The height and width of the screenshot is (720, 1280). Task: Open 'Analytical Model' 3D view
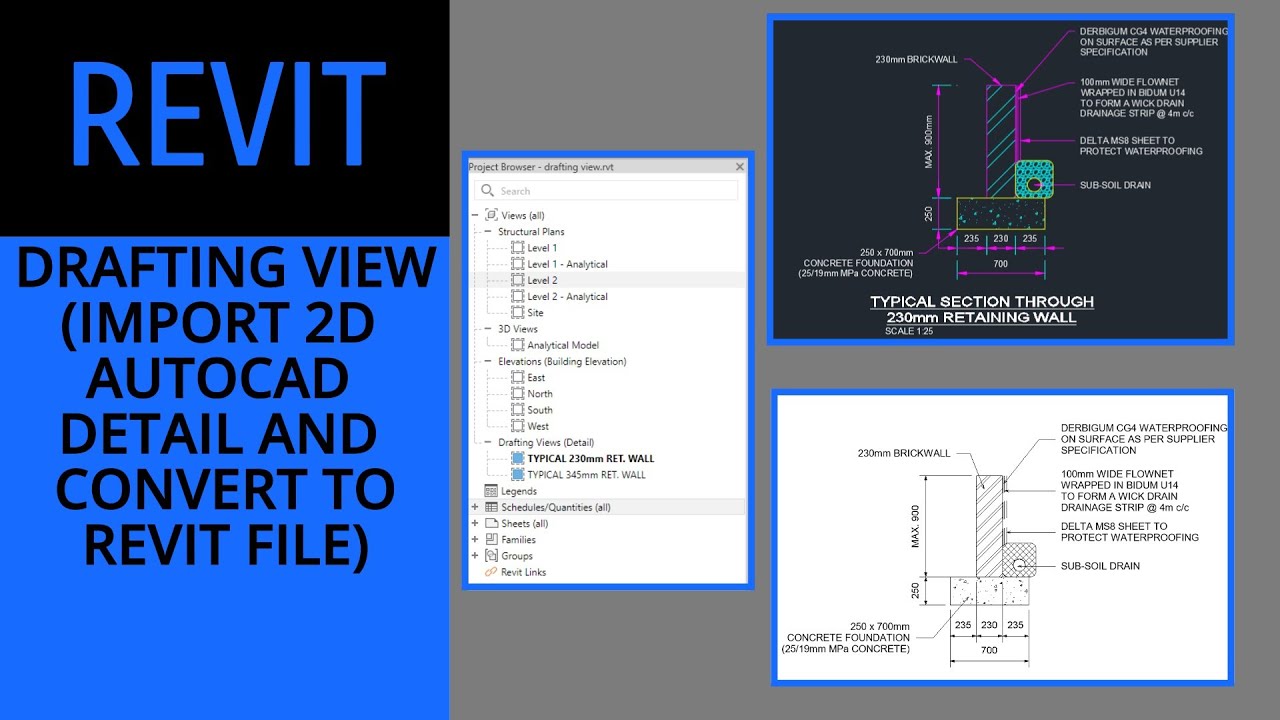(x=563, y=345)
